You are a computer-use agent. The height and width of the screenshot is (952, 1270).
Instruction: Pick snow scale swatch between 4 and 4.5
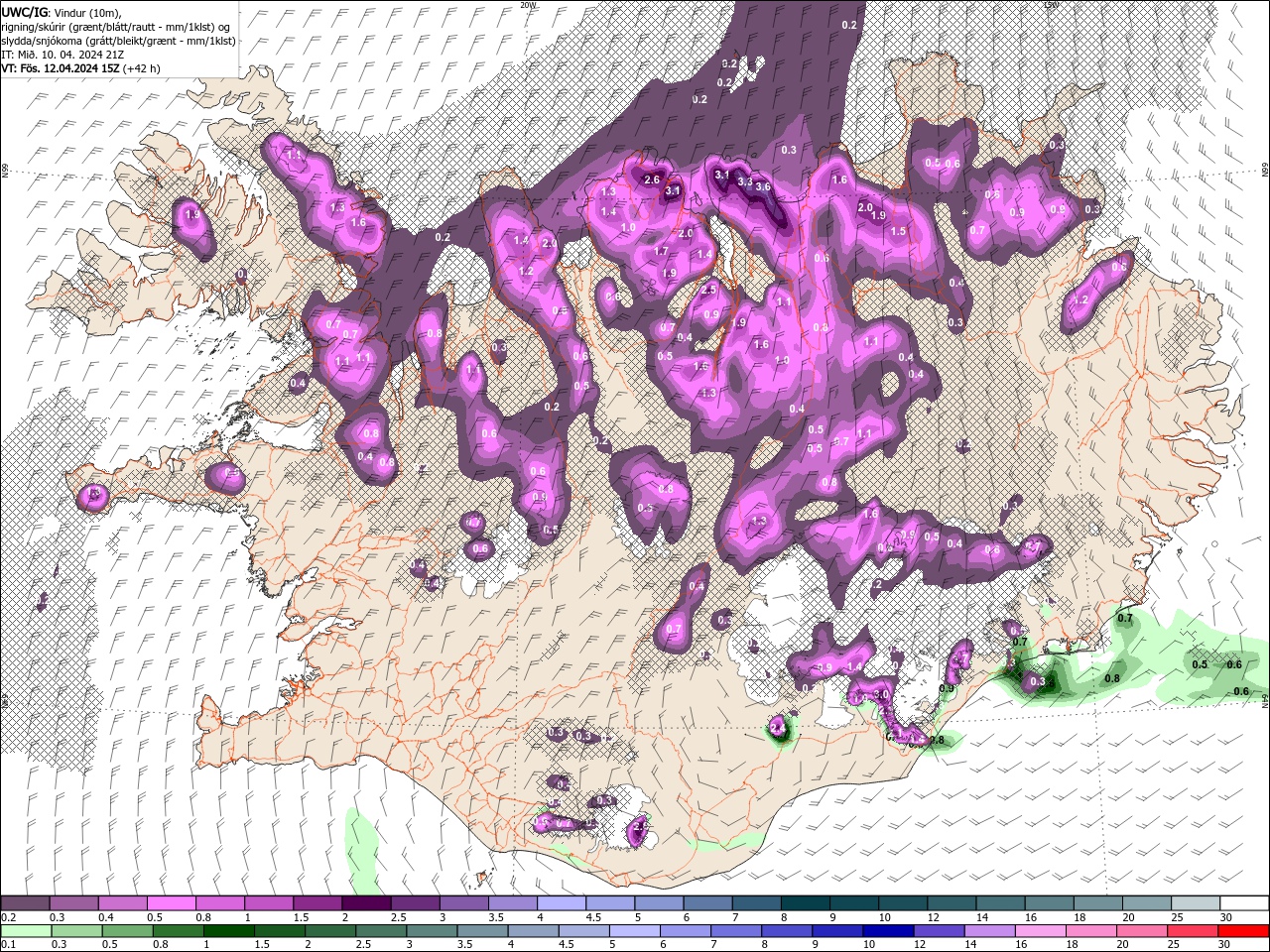coord(561,903)
